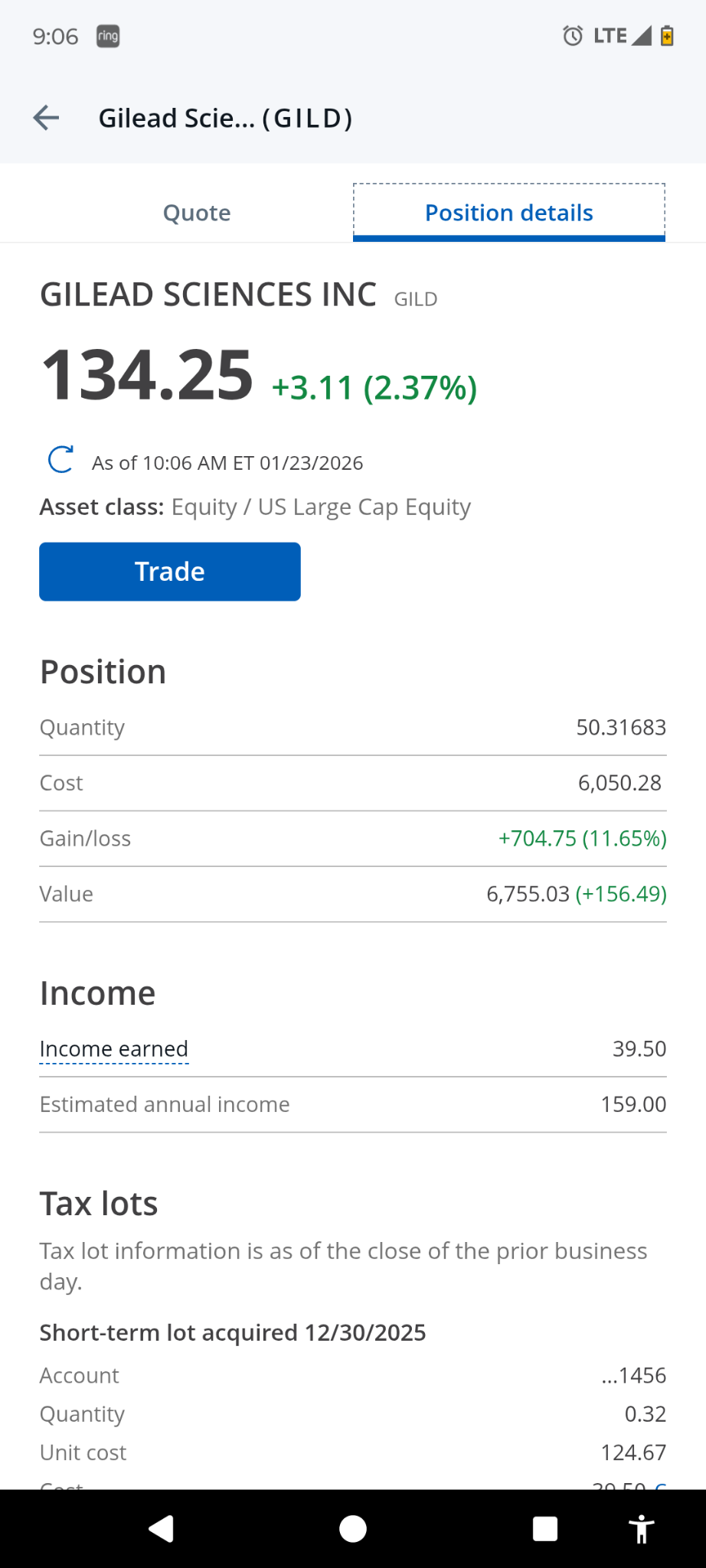Tap the back arrow in header

coord(46,118)
